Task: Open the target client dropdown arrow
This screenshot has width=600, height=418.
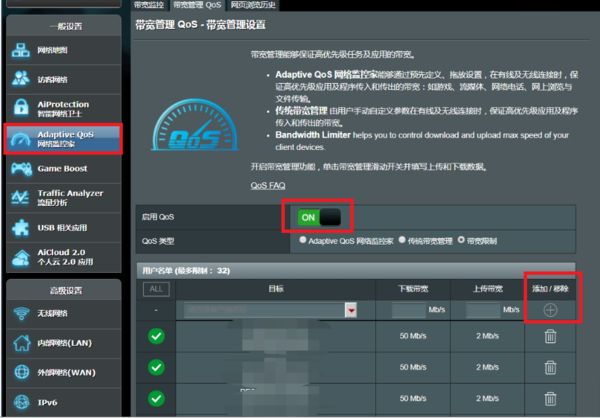Action: [x=351, y=310]
